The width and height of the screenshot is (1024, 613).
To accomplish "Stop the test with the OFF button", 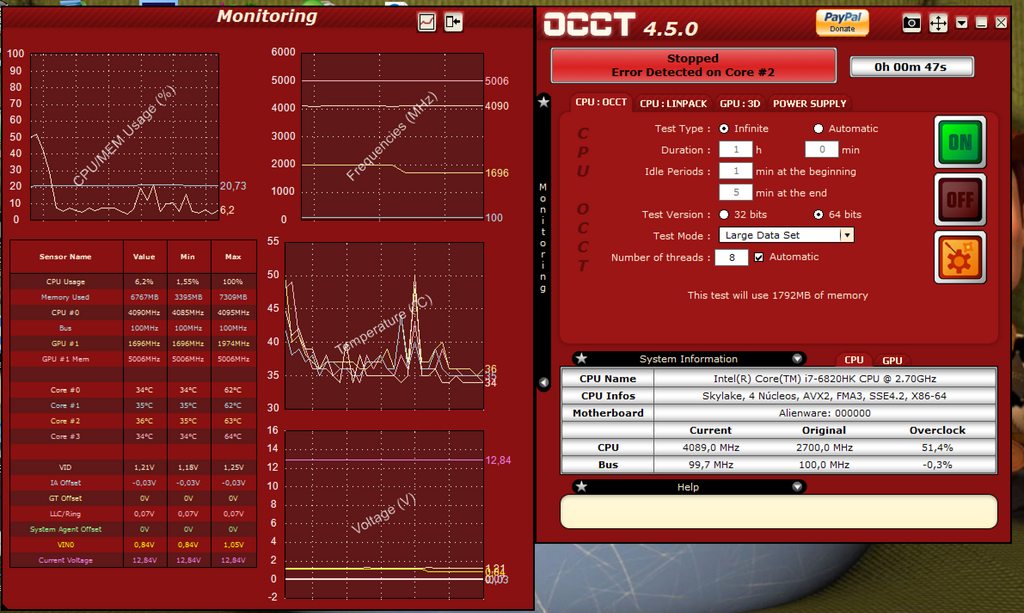I will (960, 200).
